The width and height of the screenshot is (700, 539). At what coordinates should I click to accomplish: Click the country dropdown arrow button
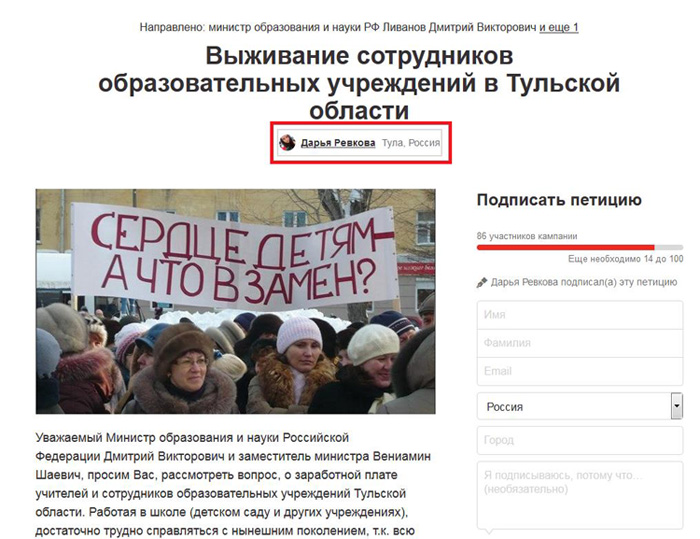pyautogui.click(x=677, y=406)
